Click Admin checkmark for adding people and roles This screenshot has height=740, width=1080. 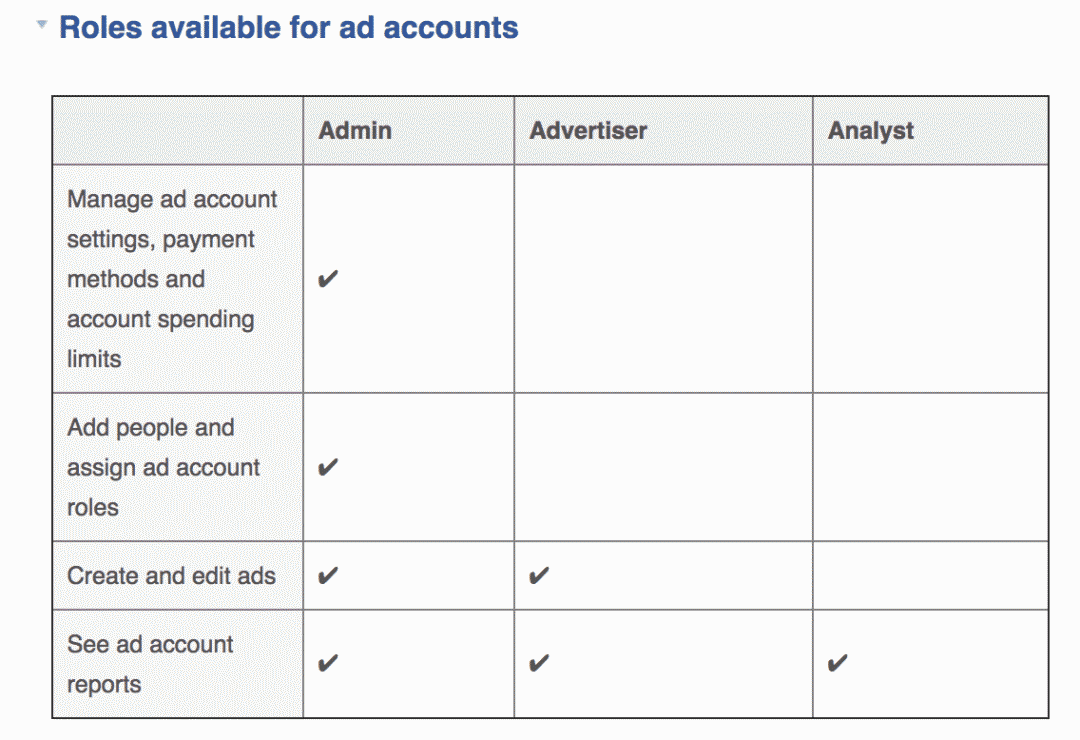click(x=328, y=467)
